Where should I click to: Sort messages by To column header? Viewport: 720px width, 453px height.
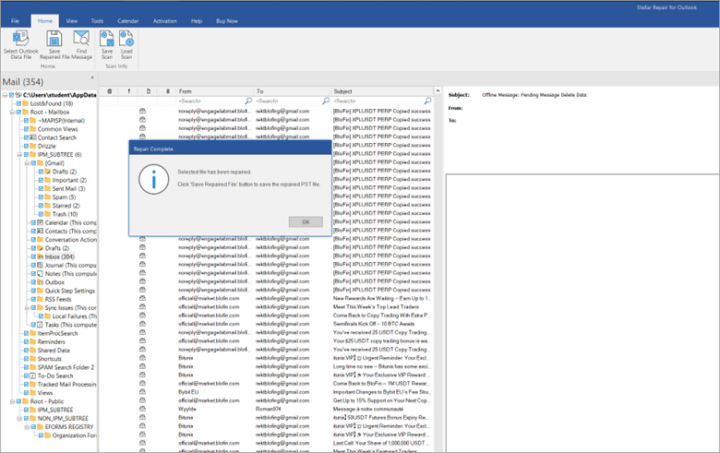point(292,91)
